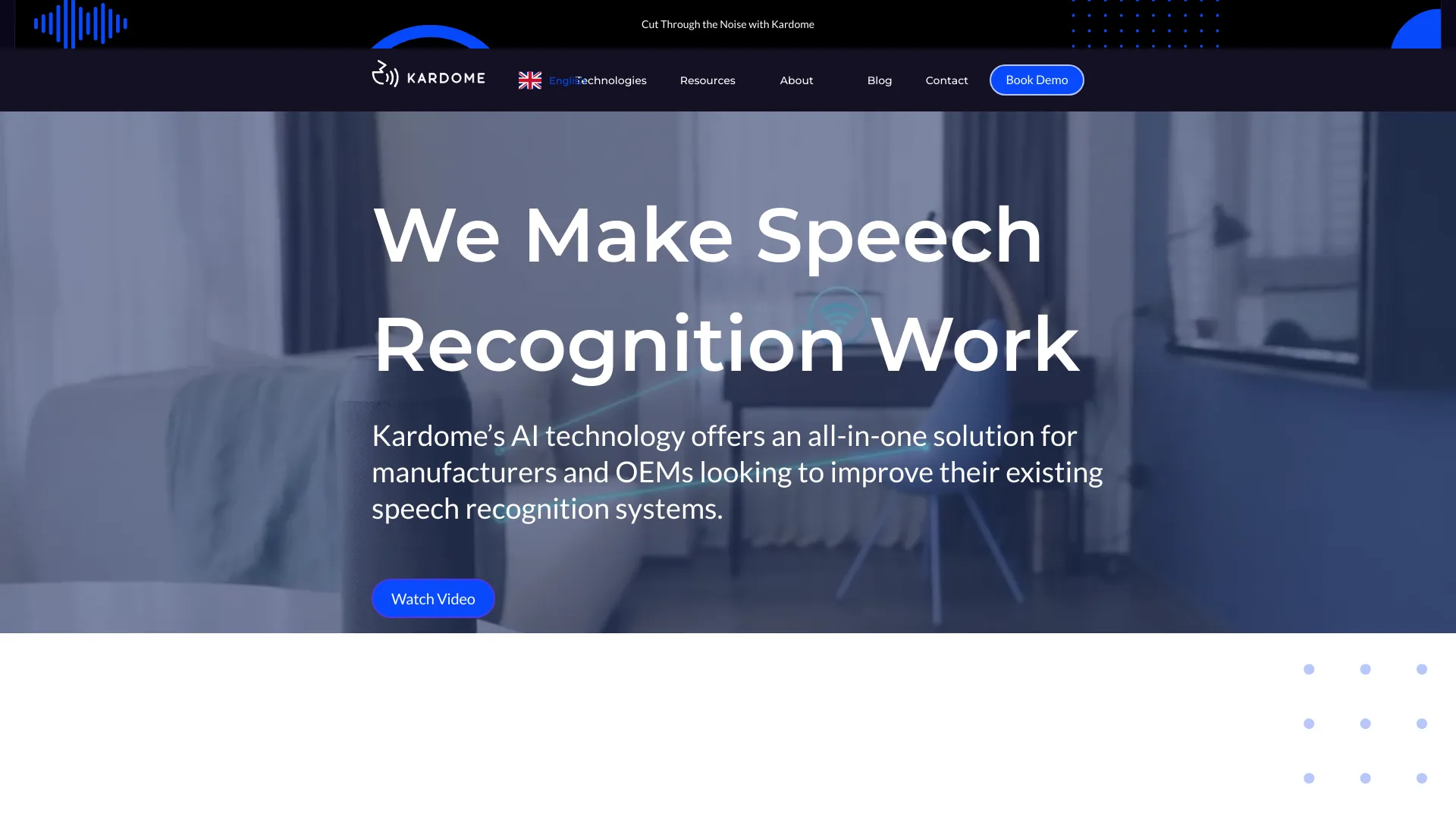Select the Contact menu item
This screenshot has width=1456, height=819.
[x=947, y=80]
